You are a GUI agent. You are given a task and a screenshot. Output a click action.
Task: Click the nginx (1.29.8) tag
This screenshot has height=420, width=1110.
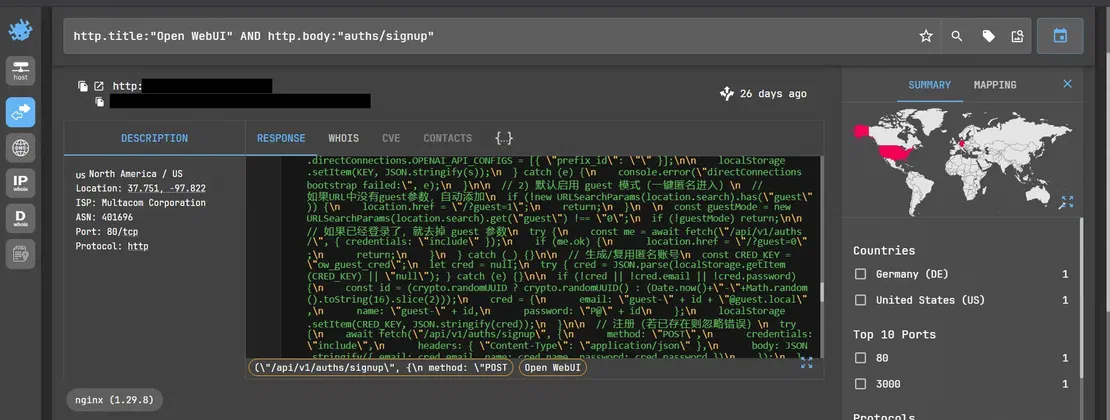click(x=114, y=400)
